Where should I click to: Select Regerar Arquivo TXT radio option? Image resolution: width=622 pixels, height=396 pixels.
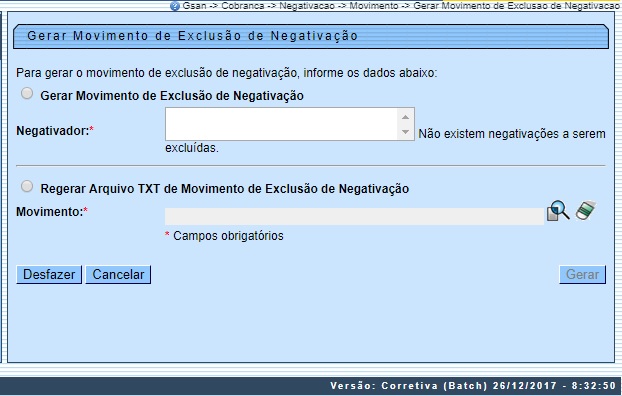27,186
